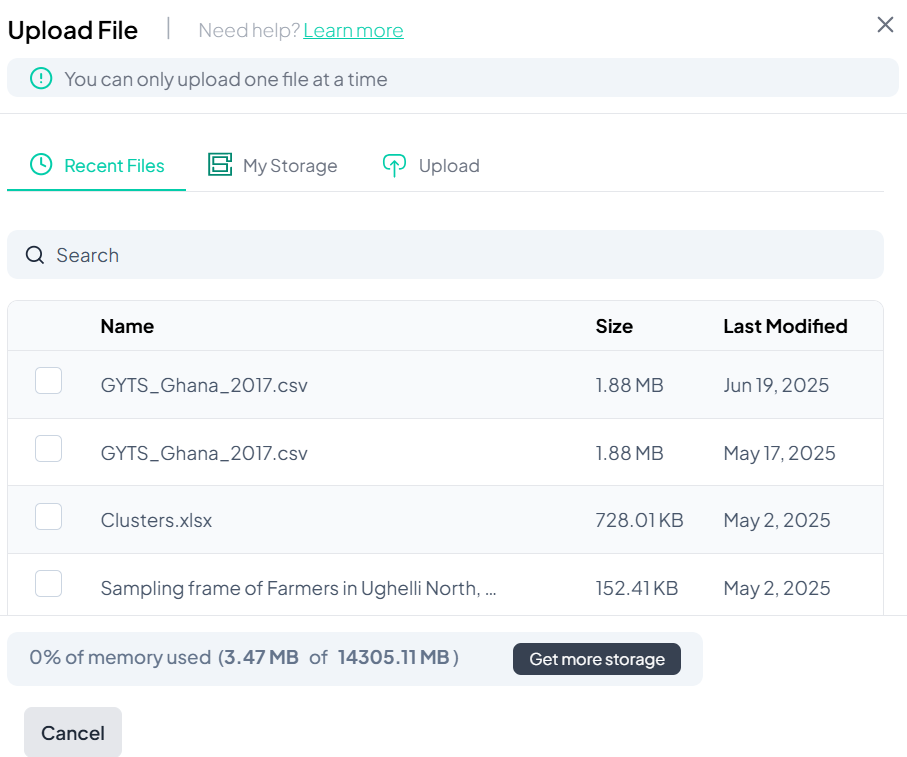Focus the Search input field
The height and width of the screenshot is (757, 907).
coord(460,255)
